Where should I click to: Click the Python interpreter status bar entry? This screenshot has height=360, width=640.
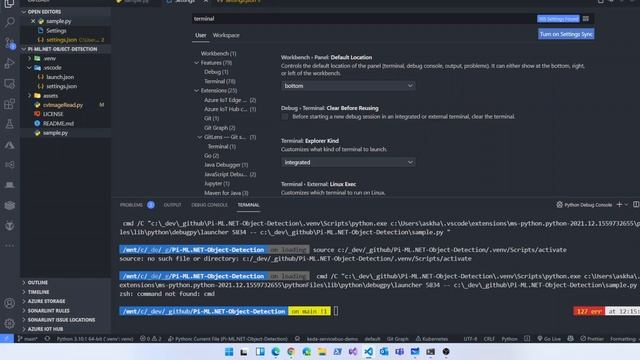click(x=95, y=339)
